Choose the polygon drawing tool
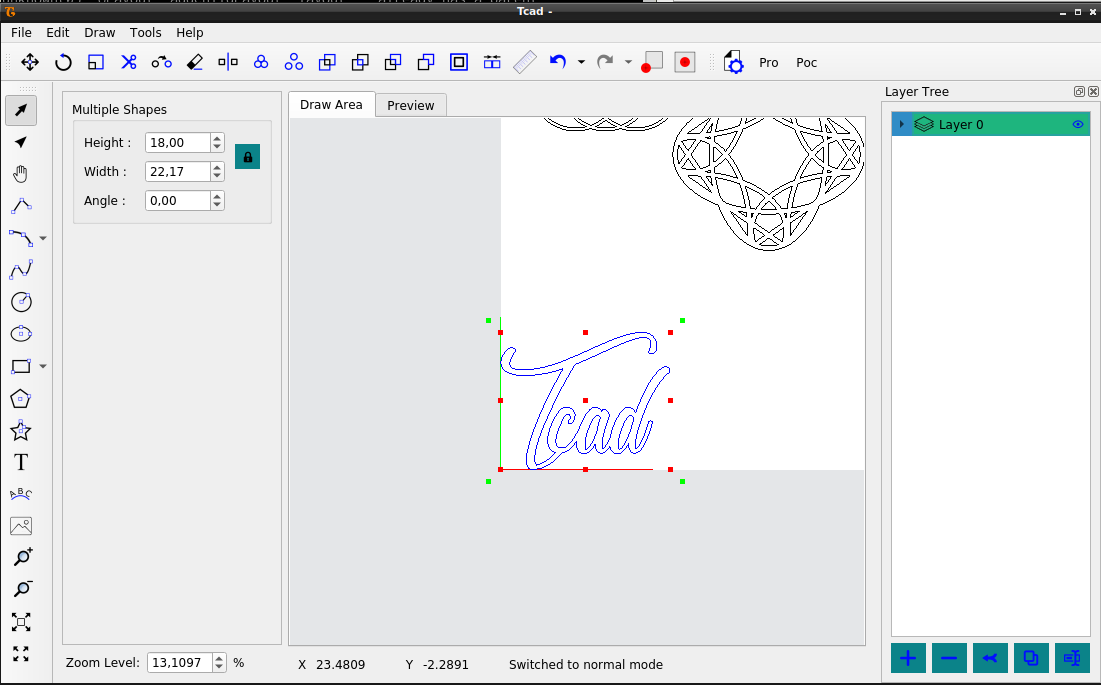Image resolution: width=1101 pixels, height=685 pixels. tap(21, 399)
